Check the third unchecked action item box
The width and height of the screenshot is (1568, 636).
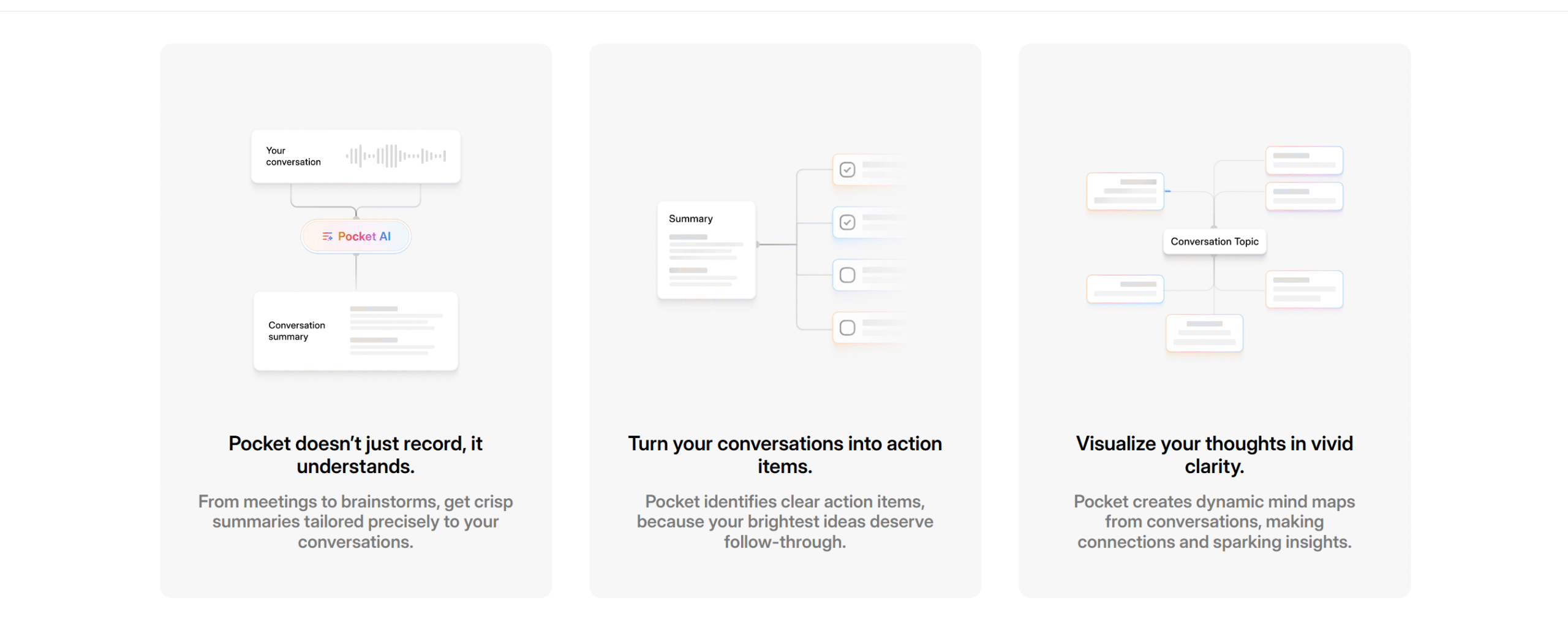(847, 275)
